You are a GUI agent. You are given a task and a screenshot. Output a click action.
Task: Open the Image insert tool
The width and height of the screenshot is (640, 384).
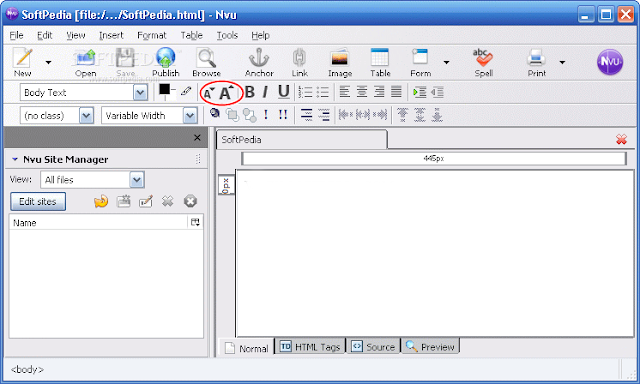pyautogui.click(x=340, y=62)
